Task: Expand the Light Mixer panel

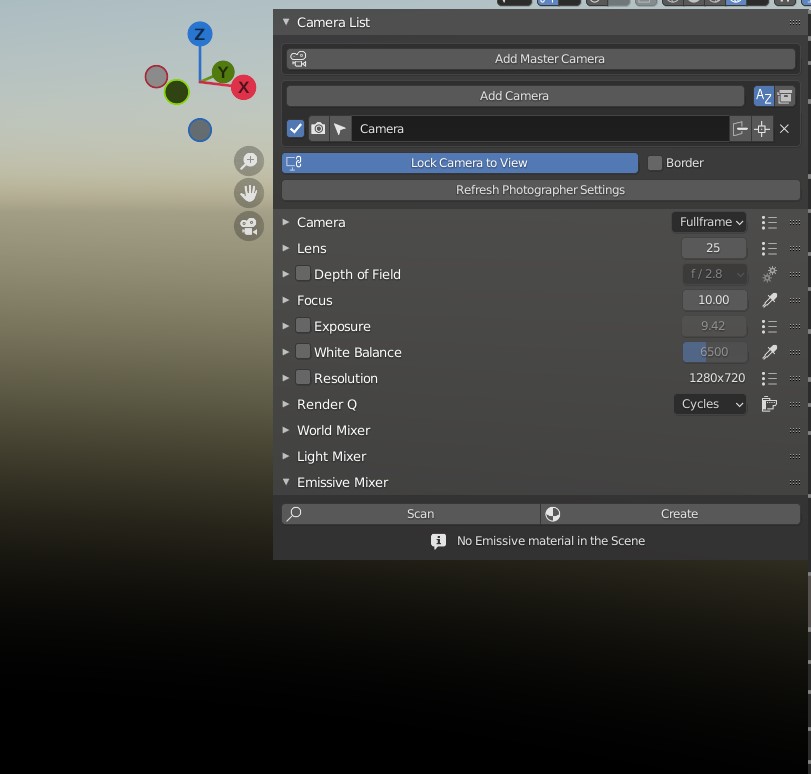Action: coord(286,456)
